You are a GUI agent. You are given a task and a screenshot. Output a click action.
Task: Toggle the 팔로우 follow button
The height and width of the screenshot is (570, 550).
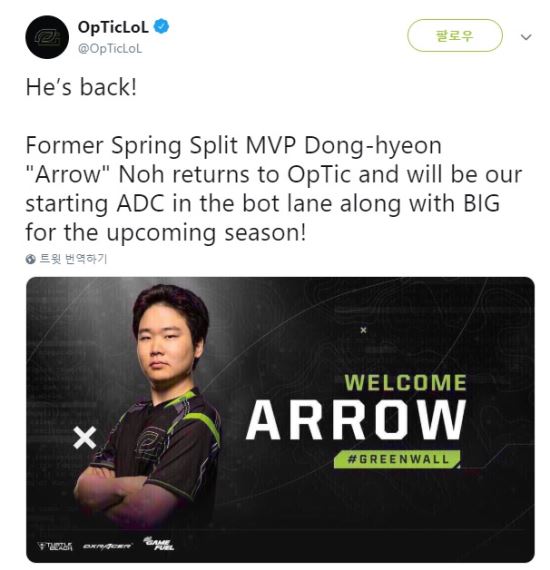[455, 36]
